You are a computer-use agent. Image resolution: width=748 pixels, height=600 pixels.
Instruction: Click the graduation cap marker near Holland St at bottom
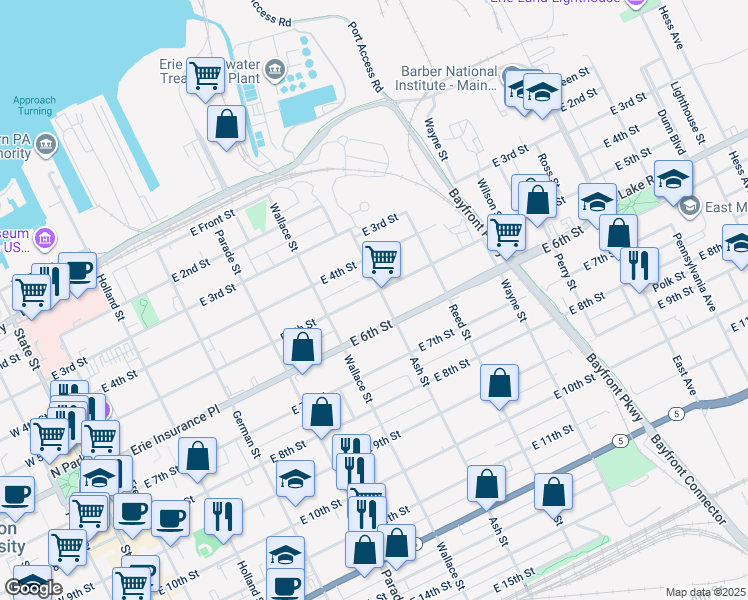[x=285, y=553]
